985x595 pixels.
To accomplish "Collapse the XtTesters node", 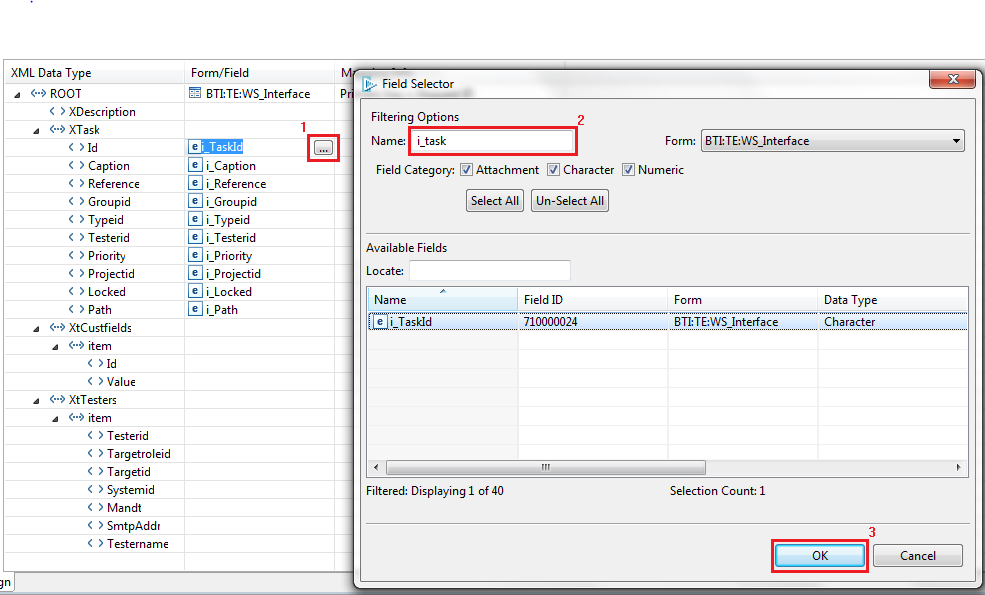I will (36, 401).
